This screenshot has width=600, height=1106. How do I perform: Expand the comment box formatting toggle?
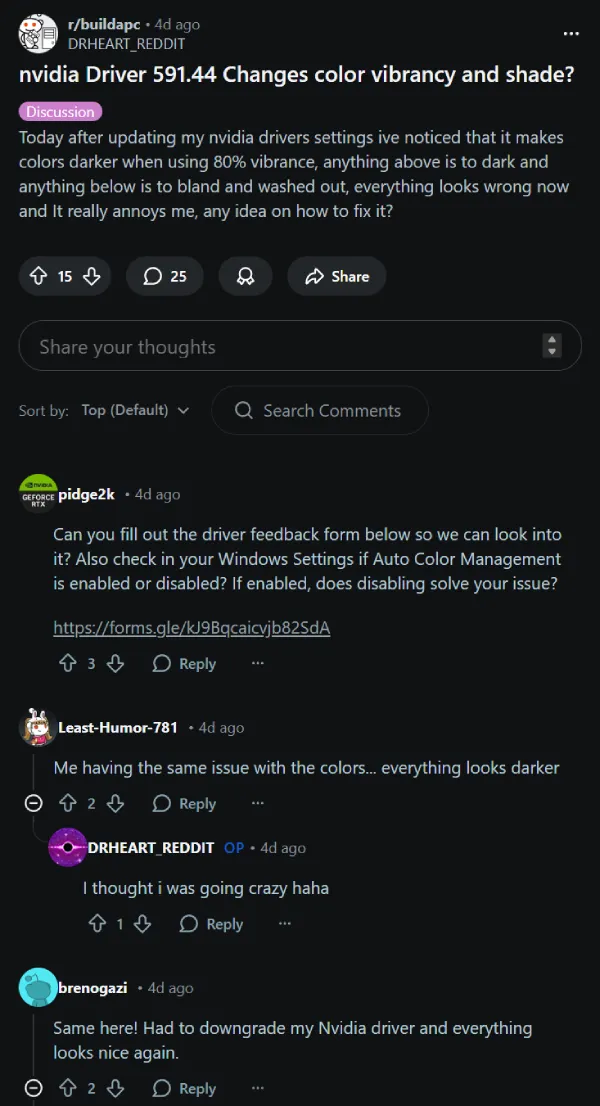pos(552,346)
